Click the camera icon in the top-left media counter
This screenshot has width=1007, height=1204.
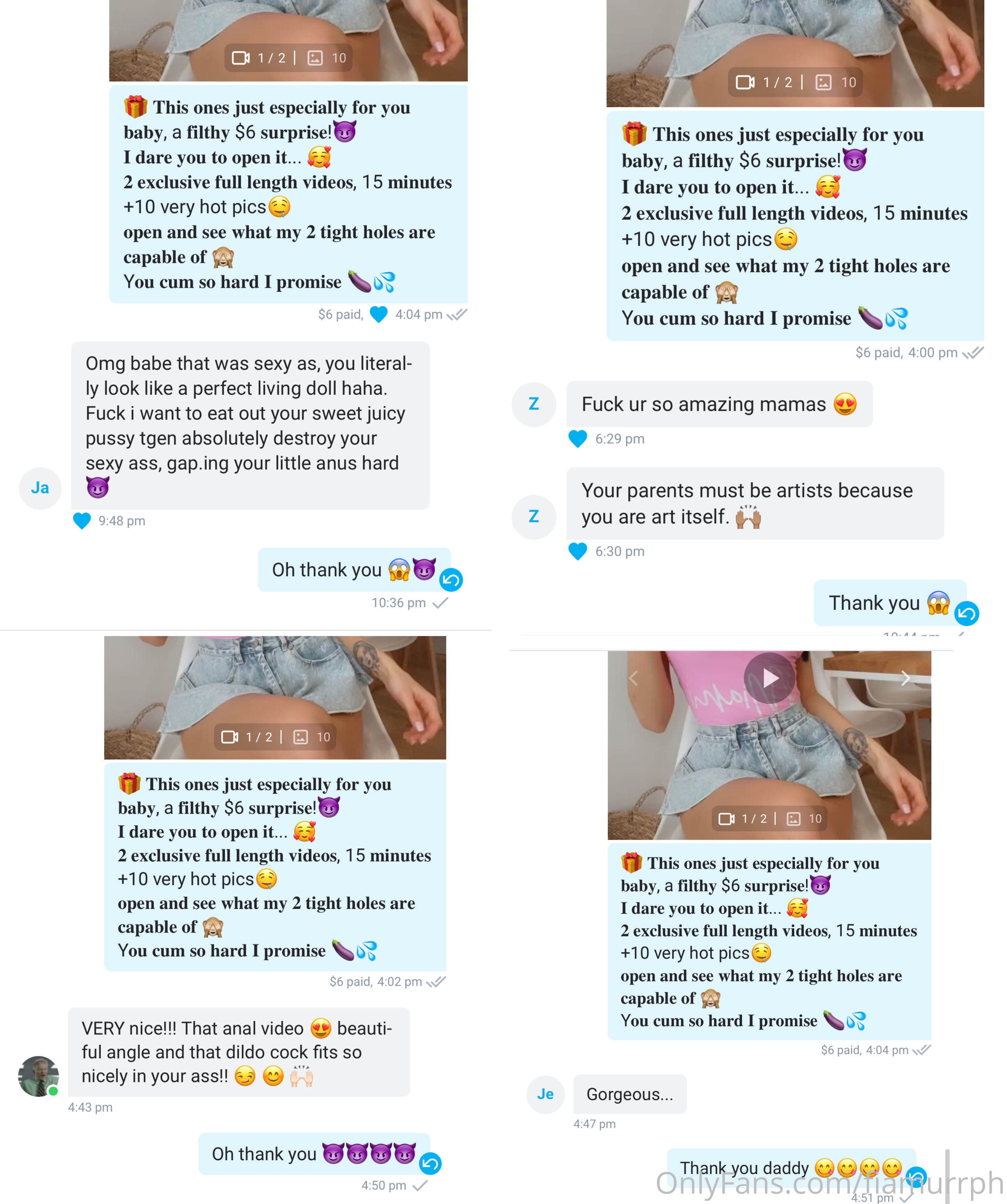pos(241,58)
